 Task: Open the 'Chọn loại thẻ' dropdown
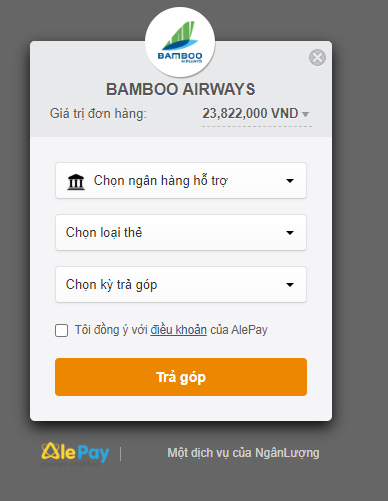click(181, 233)
